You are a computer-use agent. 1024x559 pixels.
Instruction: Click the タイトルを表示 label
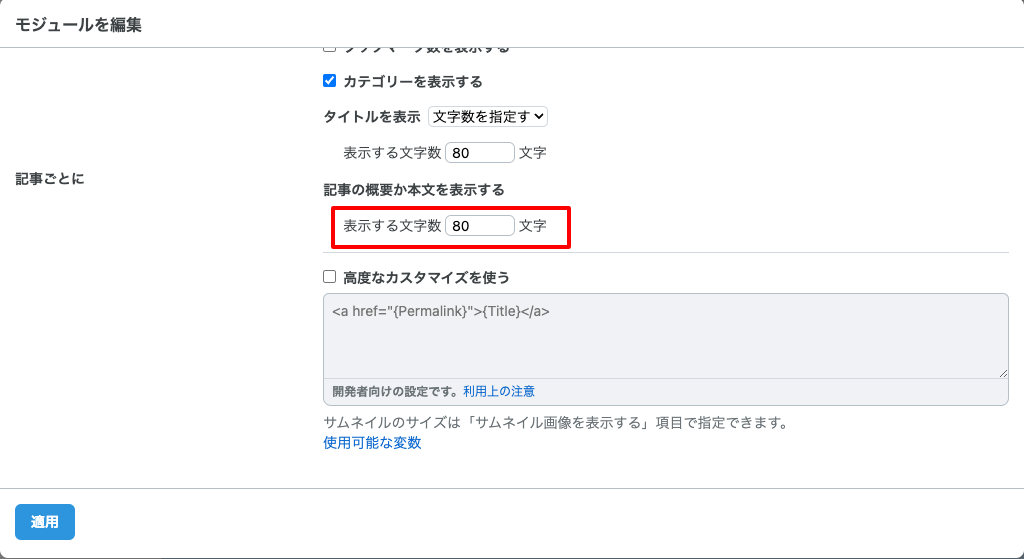click(372, 117)
